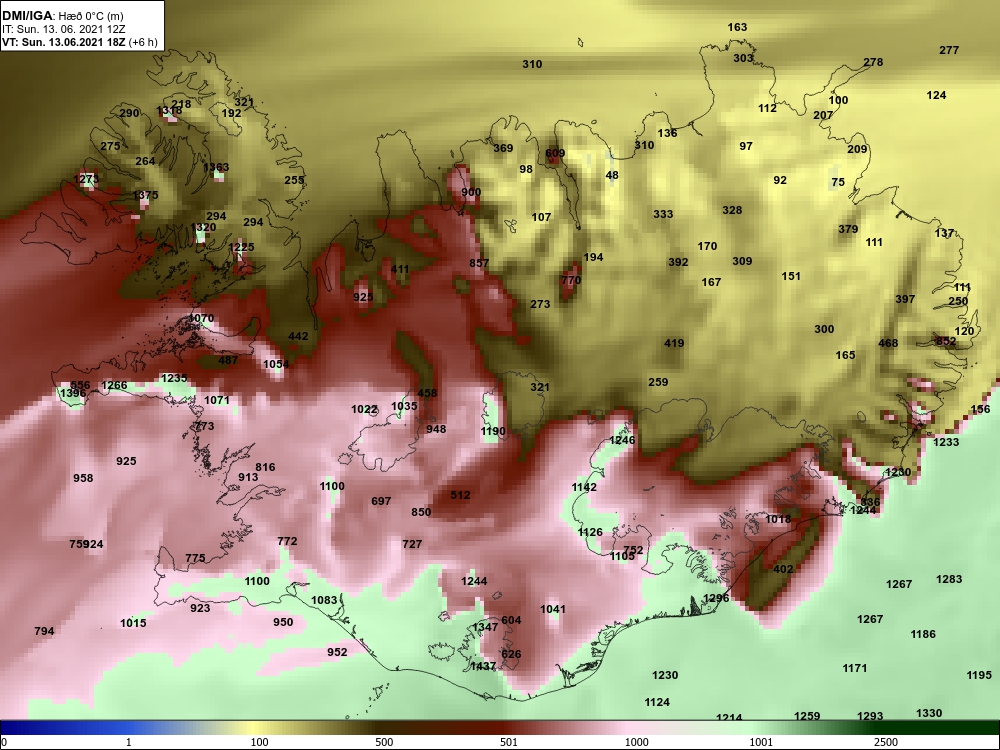Click the map value '1142'

tap(584, 487)
